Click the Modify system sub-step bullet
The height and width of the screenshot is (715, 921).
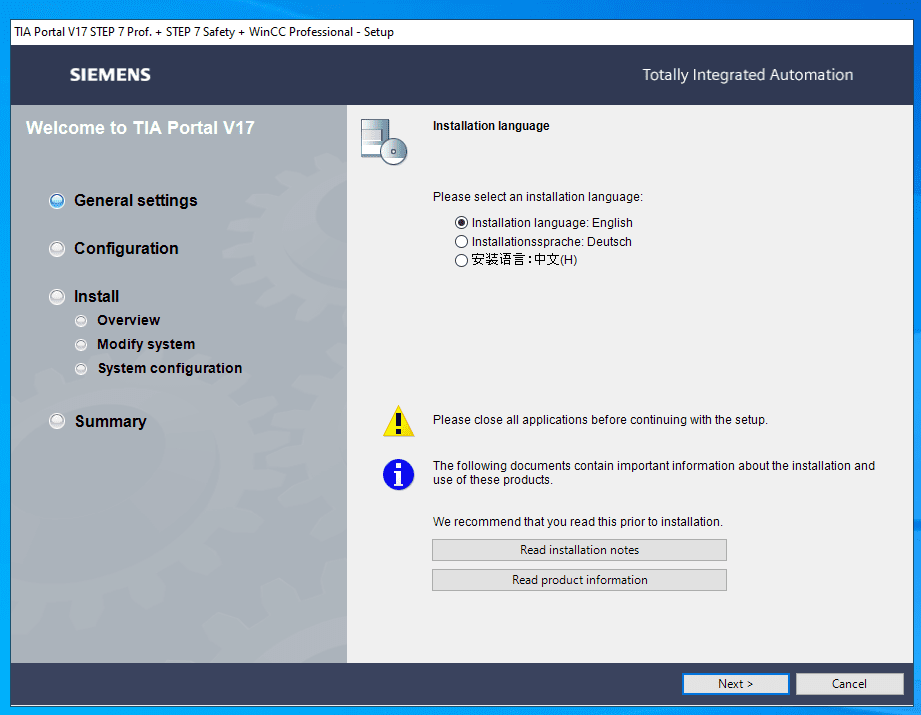point(81,345)
